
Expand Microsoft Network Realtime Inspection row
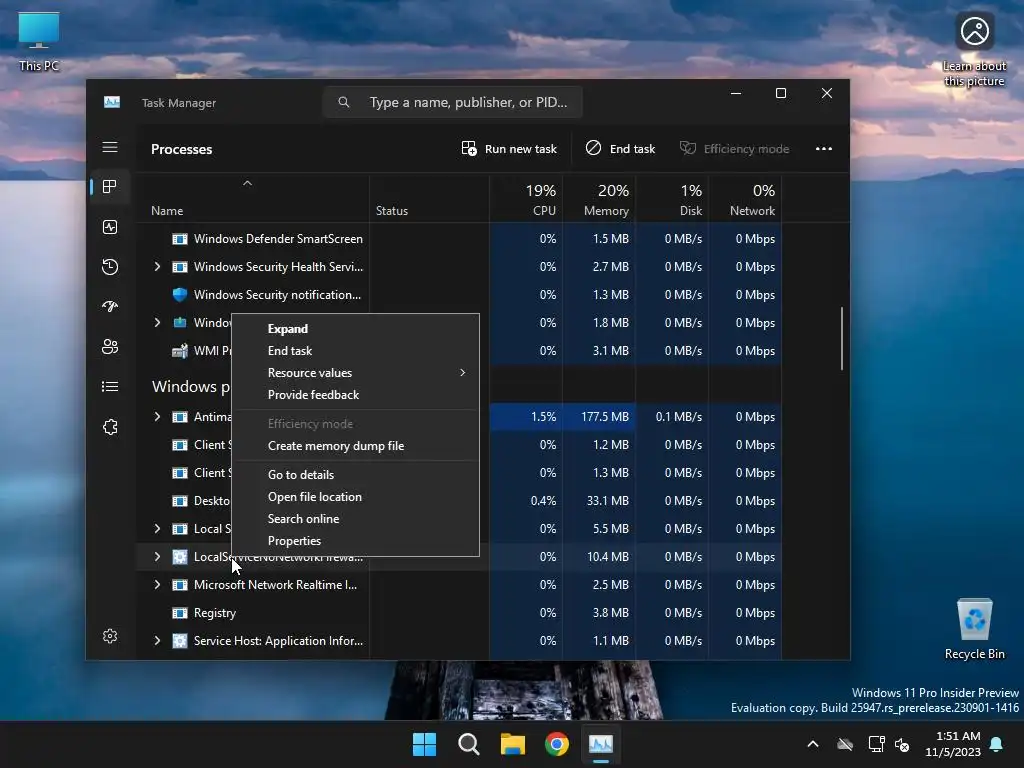tap(157, 584)
